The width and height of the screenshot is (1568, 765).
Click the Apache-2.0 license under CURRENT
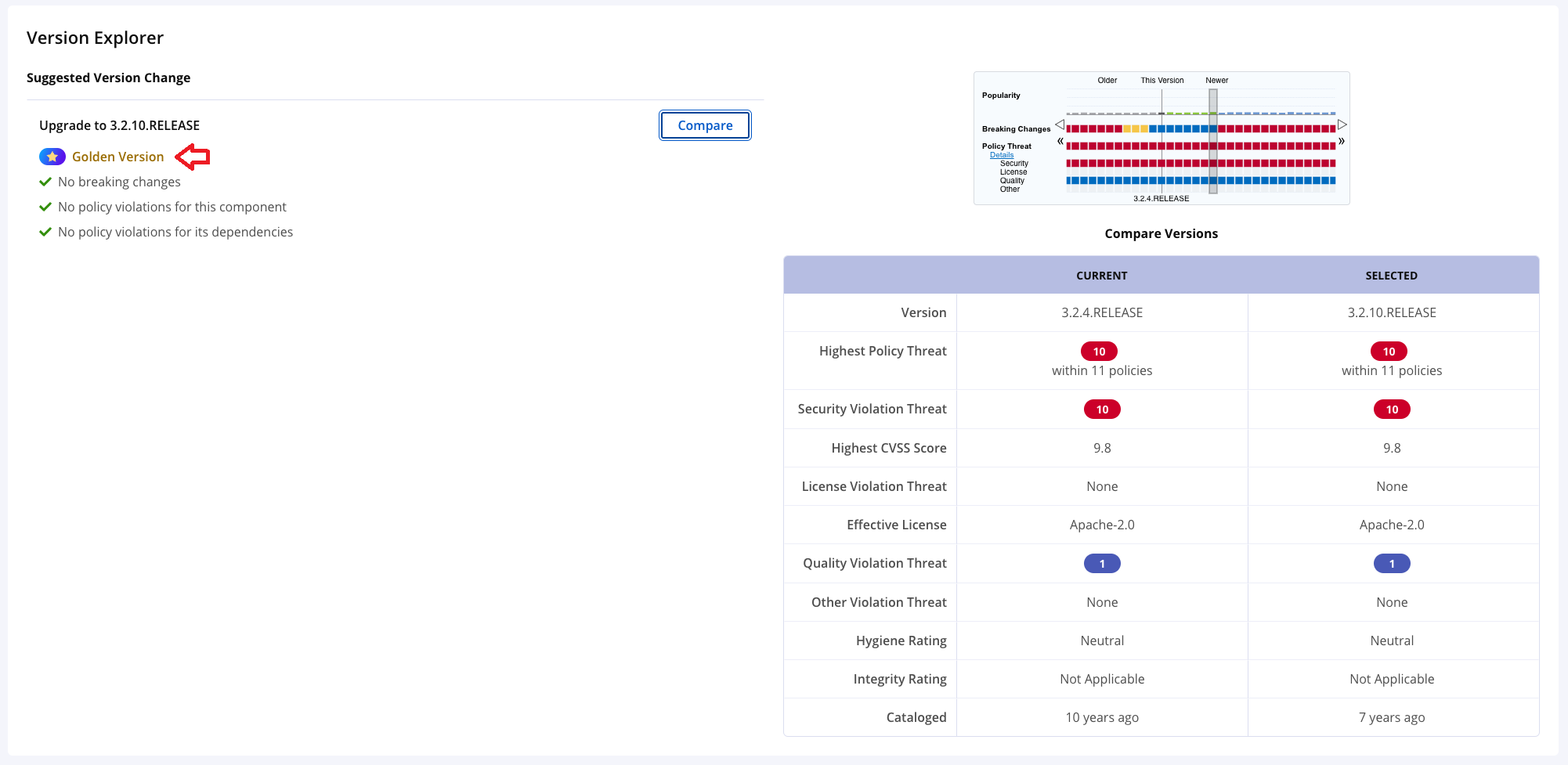click(x=1102, y=525)
